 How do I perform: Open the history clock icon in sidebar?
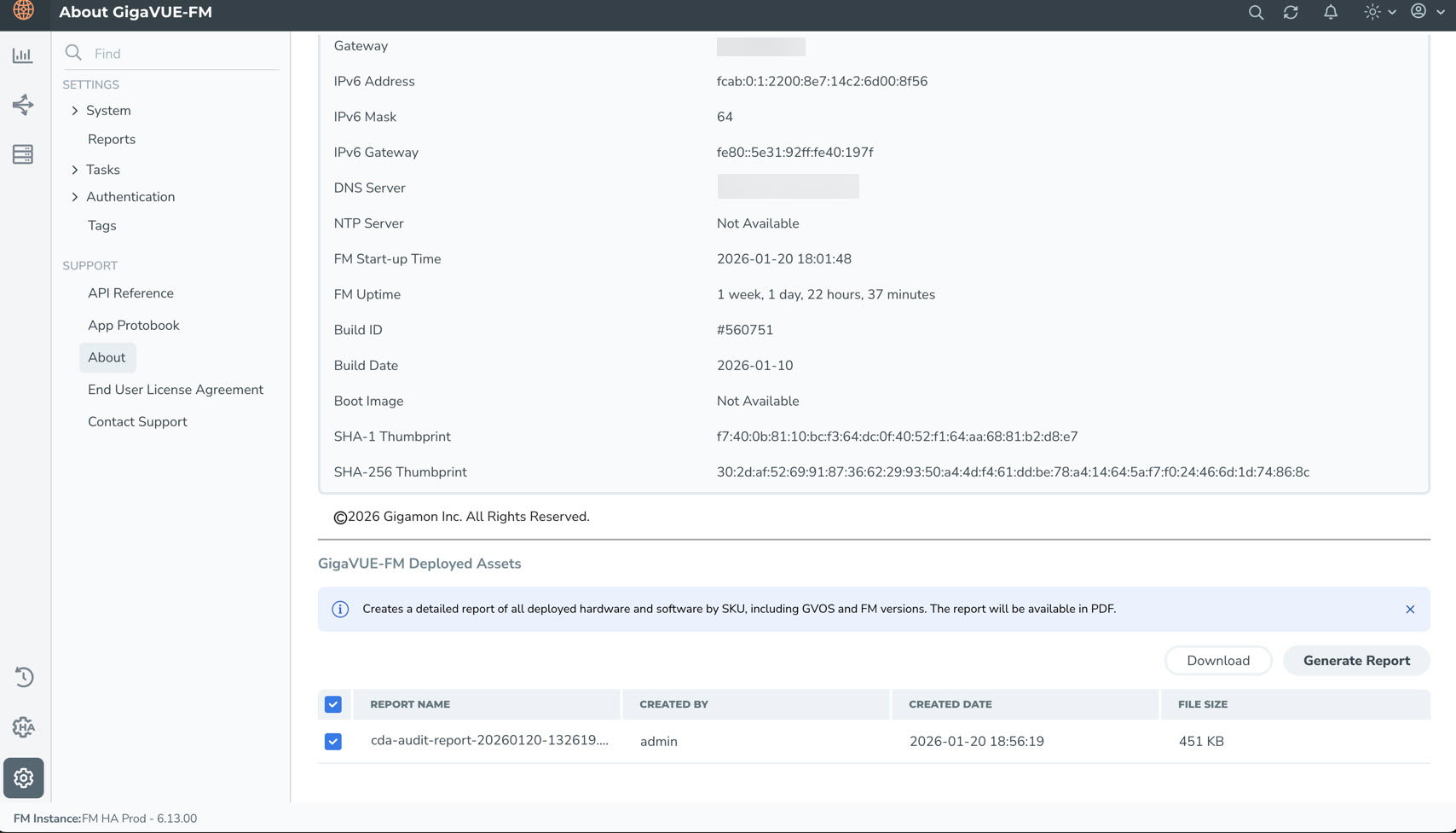24,677
